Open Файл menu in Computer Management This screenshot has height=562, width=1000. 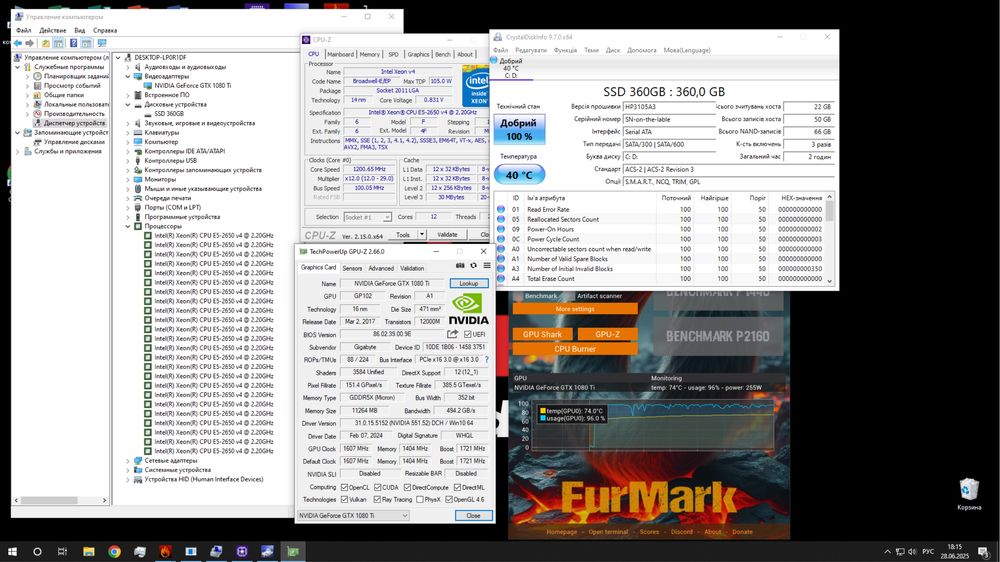point(24,30)
